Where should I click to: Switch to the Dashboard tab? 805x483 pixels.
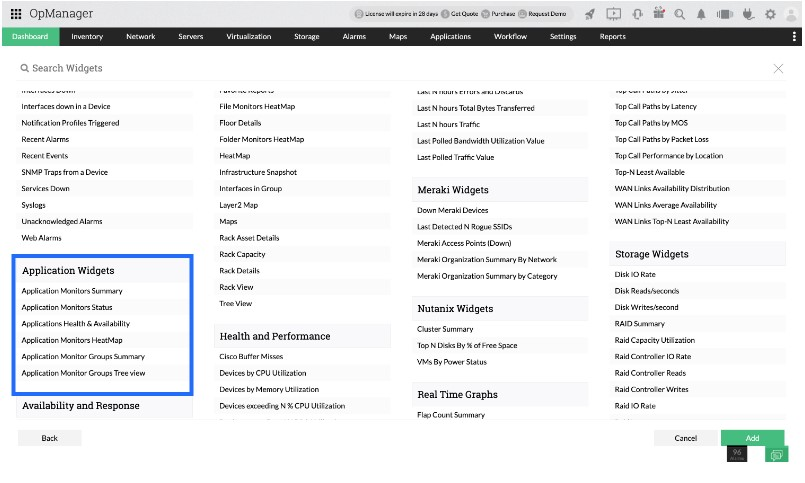point(30,36)
